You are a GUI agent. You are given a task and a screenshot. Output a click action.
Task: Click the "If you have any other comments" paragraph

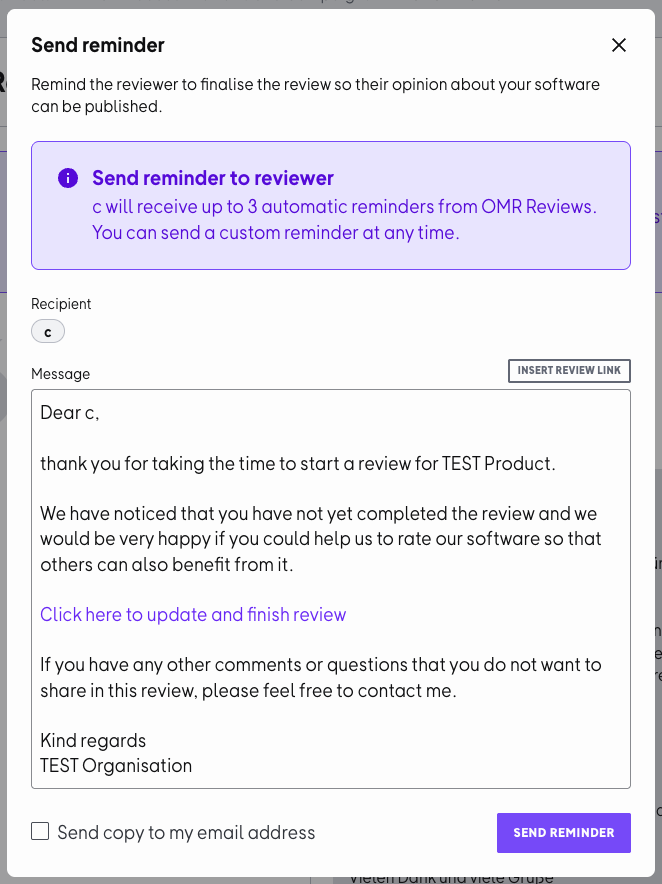[320, 677]
